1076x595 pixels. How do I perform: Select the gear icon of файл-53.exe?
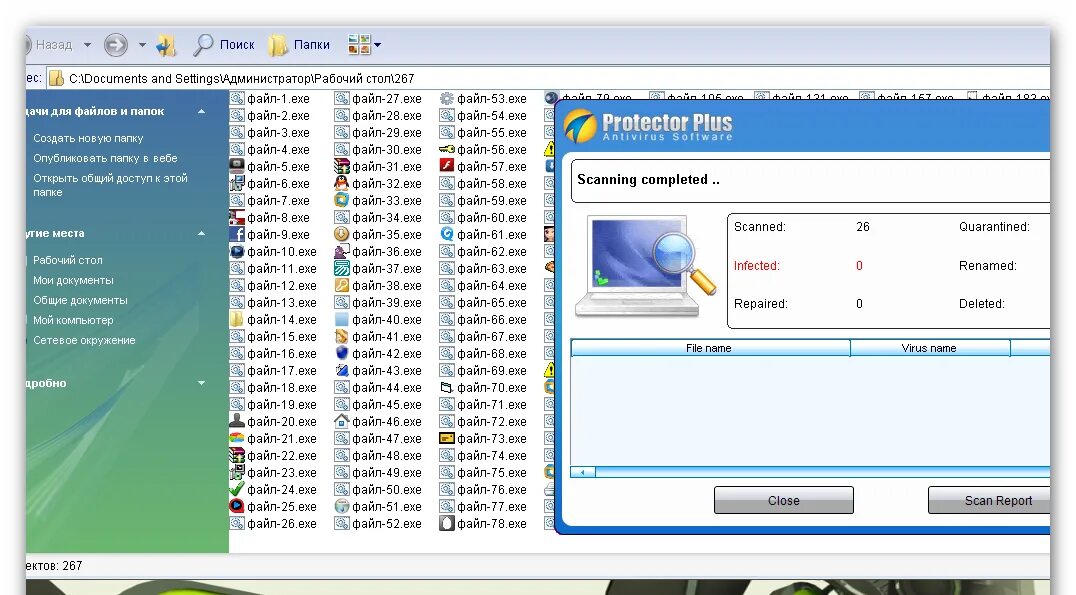click(x=447, y=98)
